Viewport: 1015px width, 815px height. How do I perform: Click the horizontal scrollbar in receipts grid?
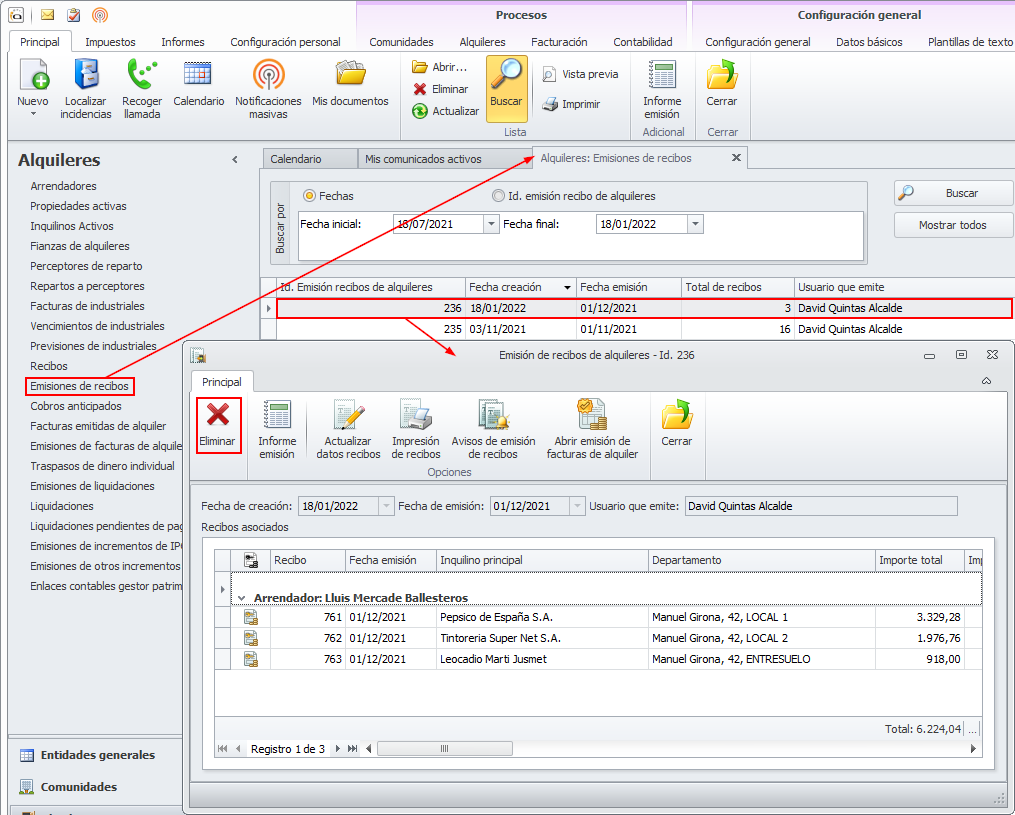click(x=444, y=749)
